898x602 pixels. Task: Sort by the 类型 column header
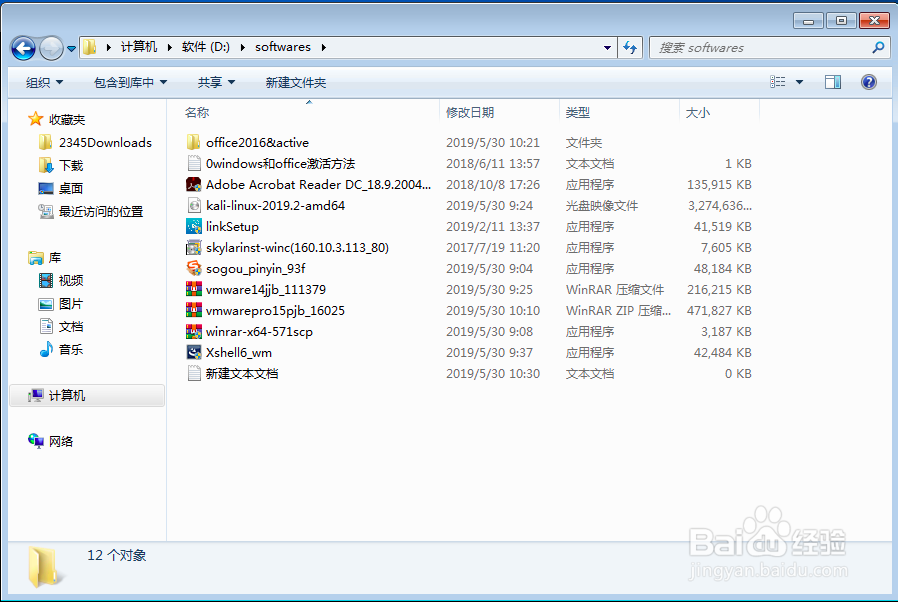coord(577,113)
